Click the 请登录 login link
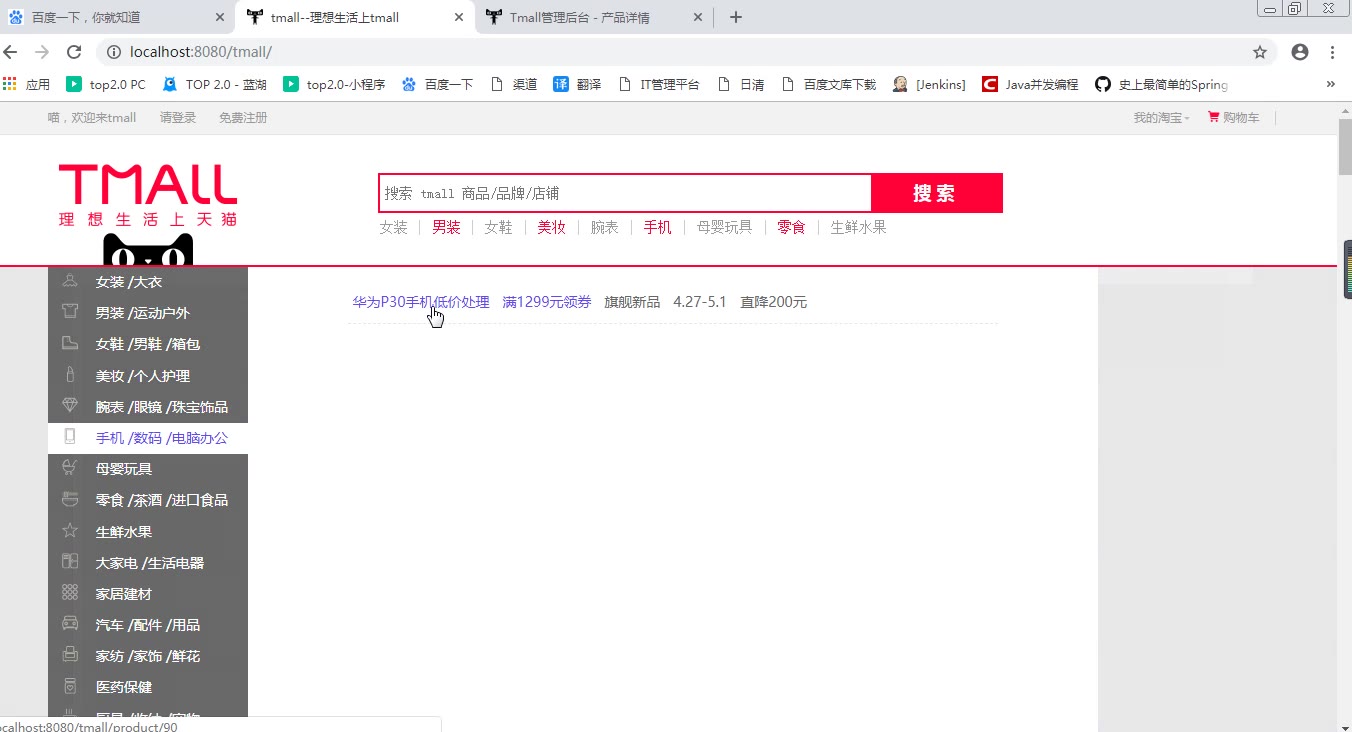The height and width of the screenshot is (732, 1352). coord(178,117)
